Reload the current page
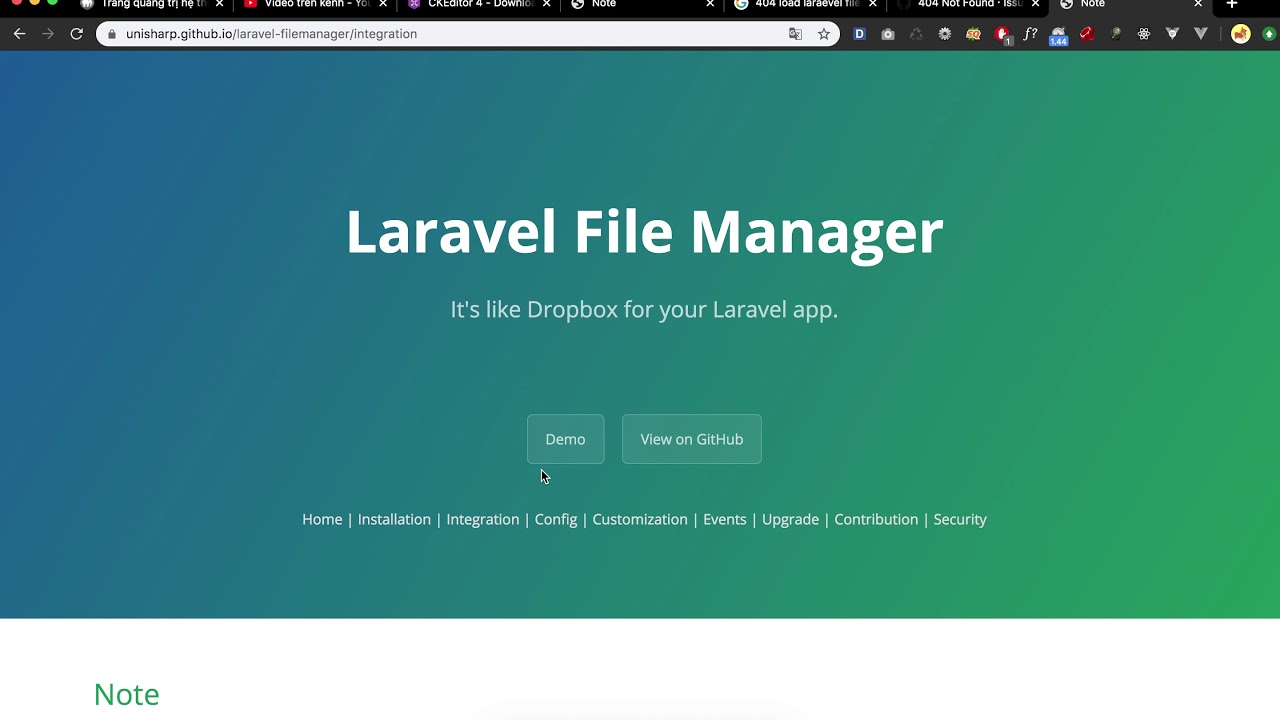This screenshot has height=720, width=1280. point(76,34)
